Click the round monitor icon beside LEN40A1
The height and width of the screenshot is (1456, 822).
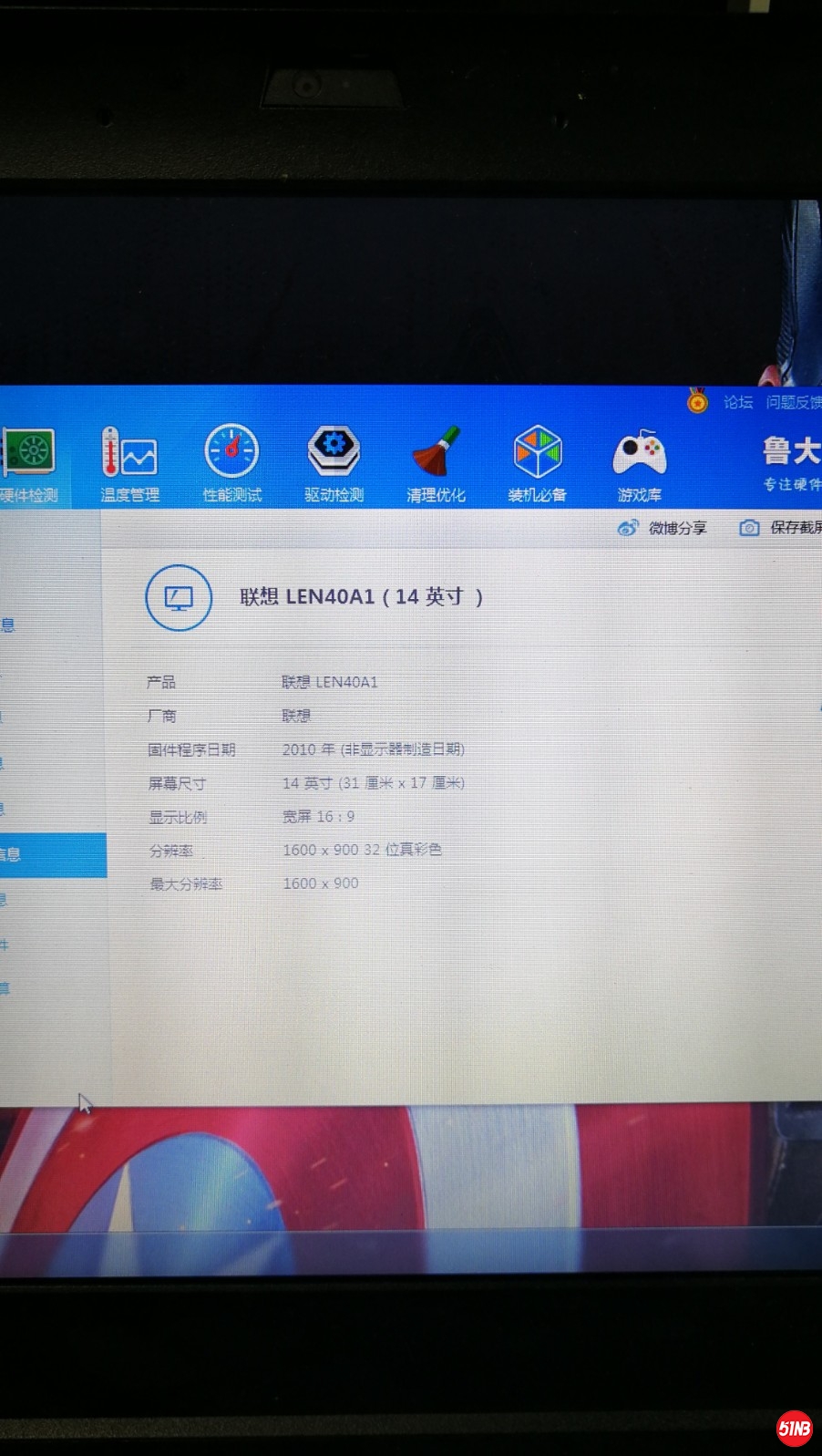[x=179, y=598]
